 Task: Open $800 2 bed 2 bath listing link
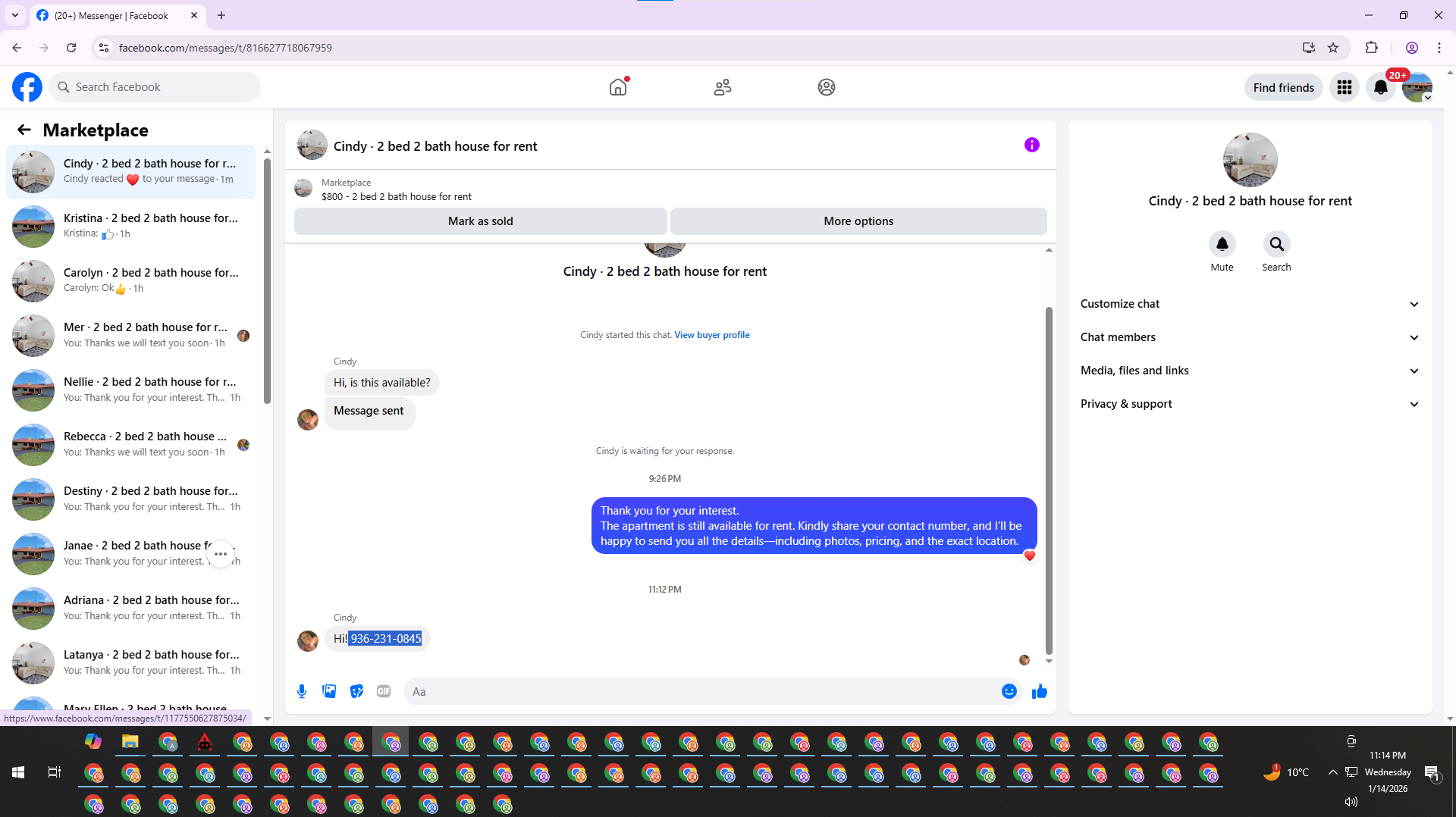pyautogui.click(x=396, y=196)
